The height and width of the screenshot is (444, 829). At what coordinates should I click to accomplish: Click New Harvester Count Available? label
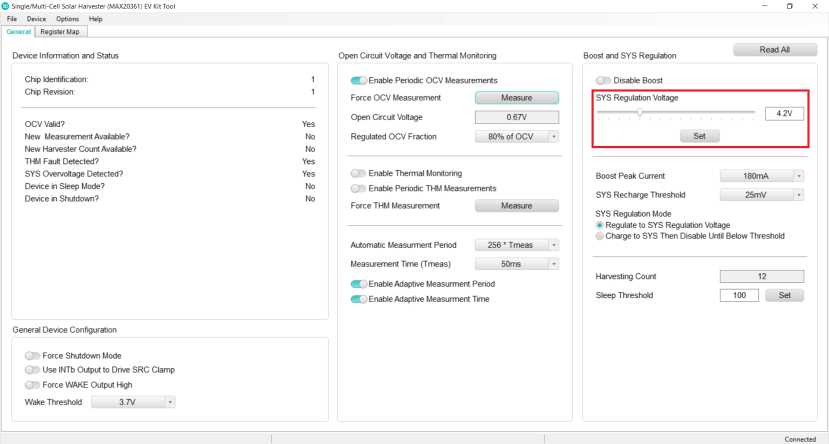tap(80, 149)
